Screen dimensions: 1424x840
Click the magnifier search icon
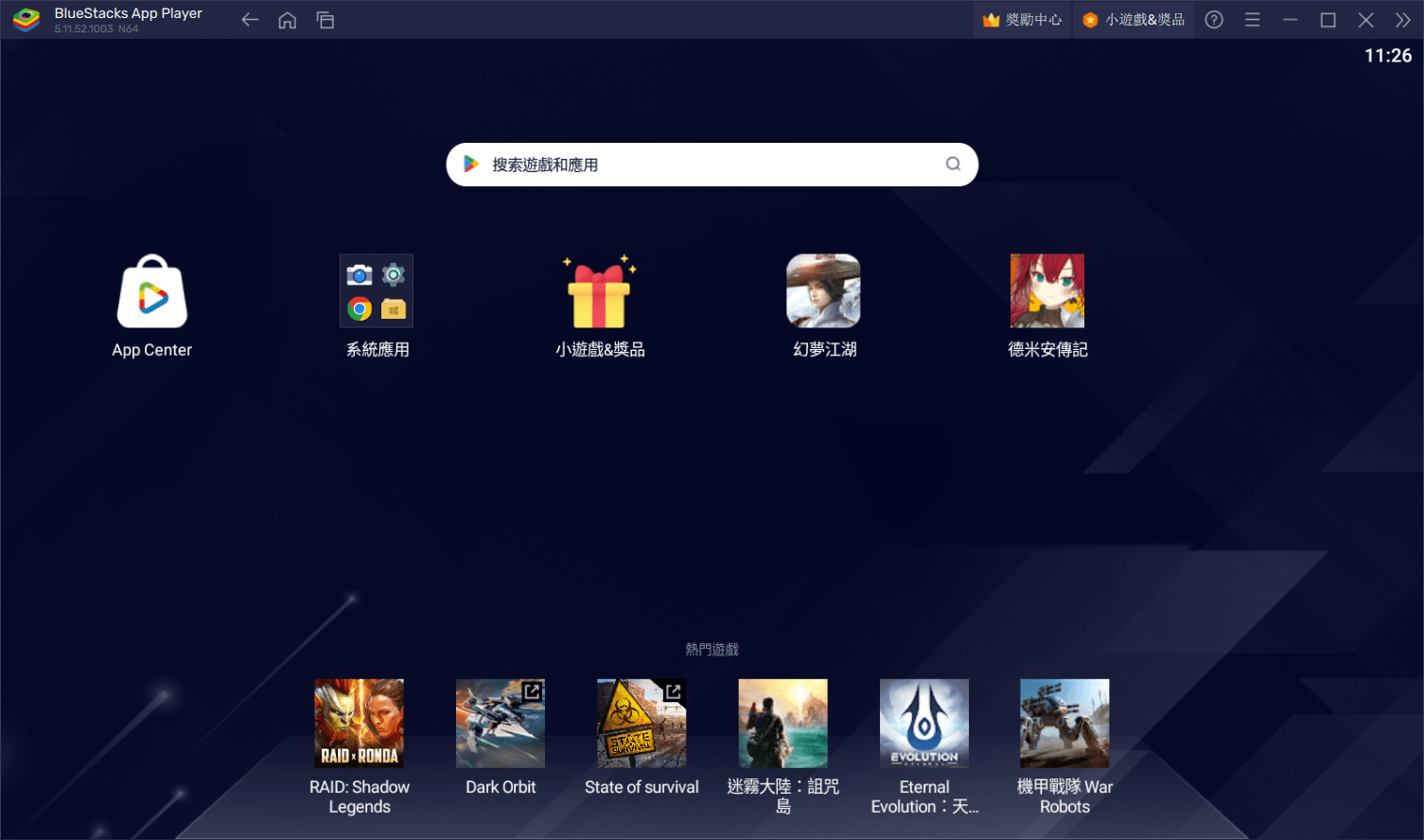pos(953,165)
